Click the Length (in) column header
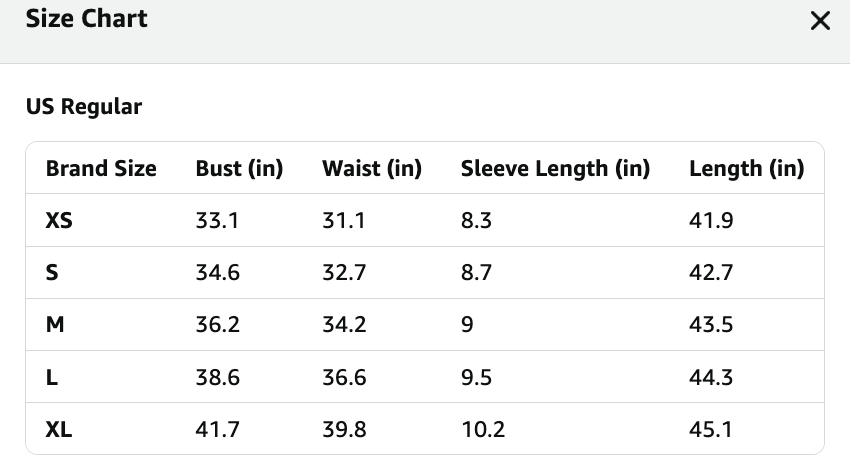850x474 pixels. click(746, 168)
